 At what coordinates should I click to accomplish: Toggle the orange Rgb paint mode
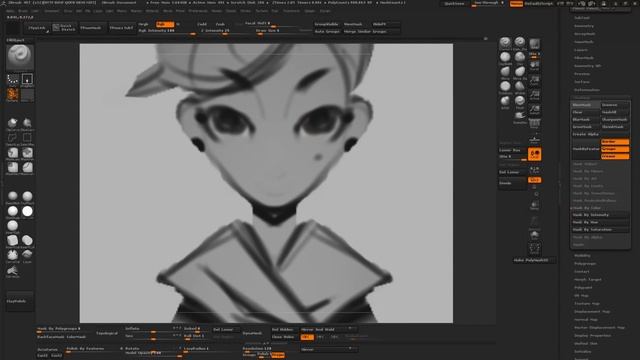tap(165, 24)
